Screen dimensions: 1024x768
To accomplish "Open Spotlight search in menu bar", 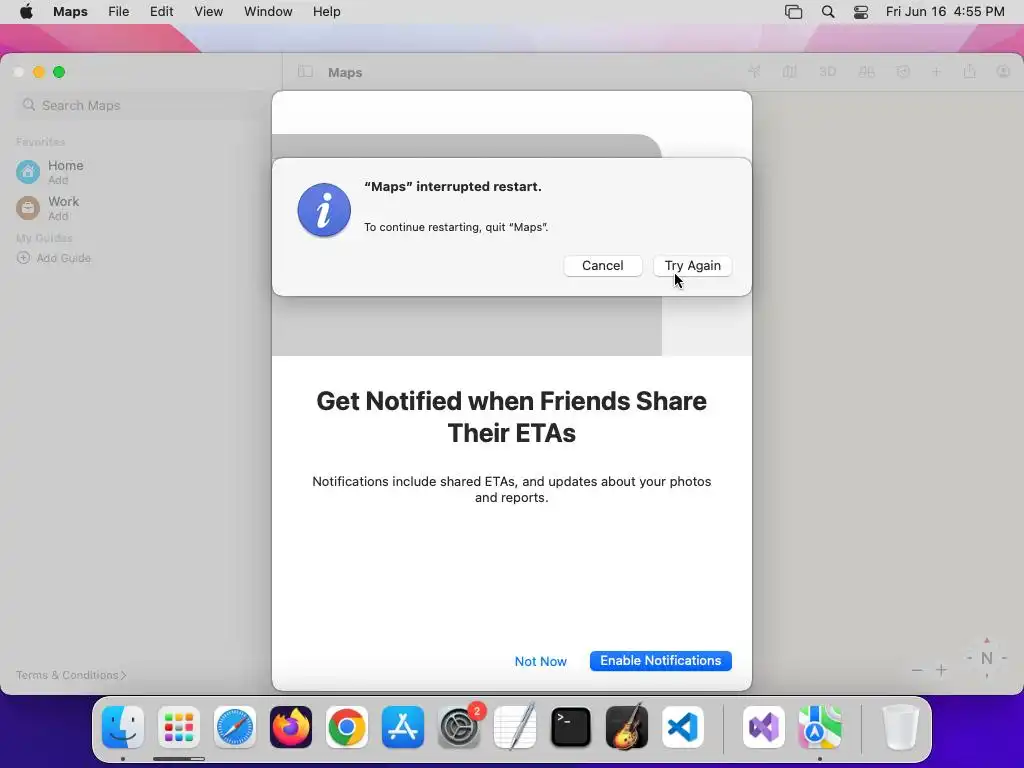I will (x=827, y=12).
